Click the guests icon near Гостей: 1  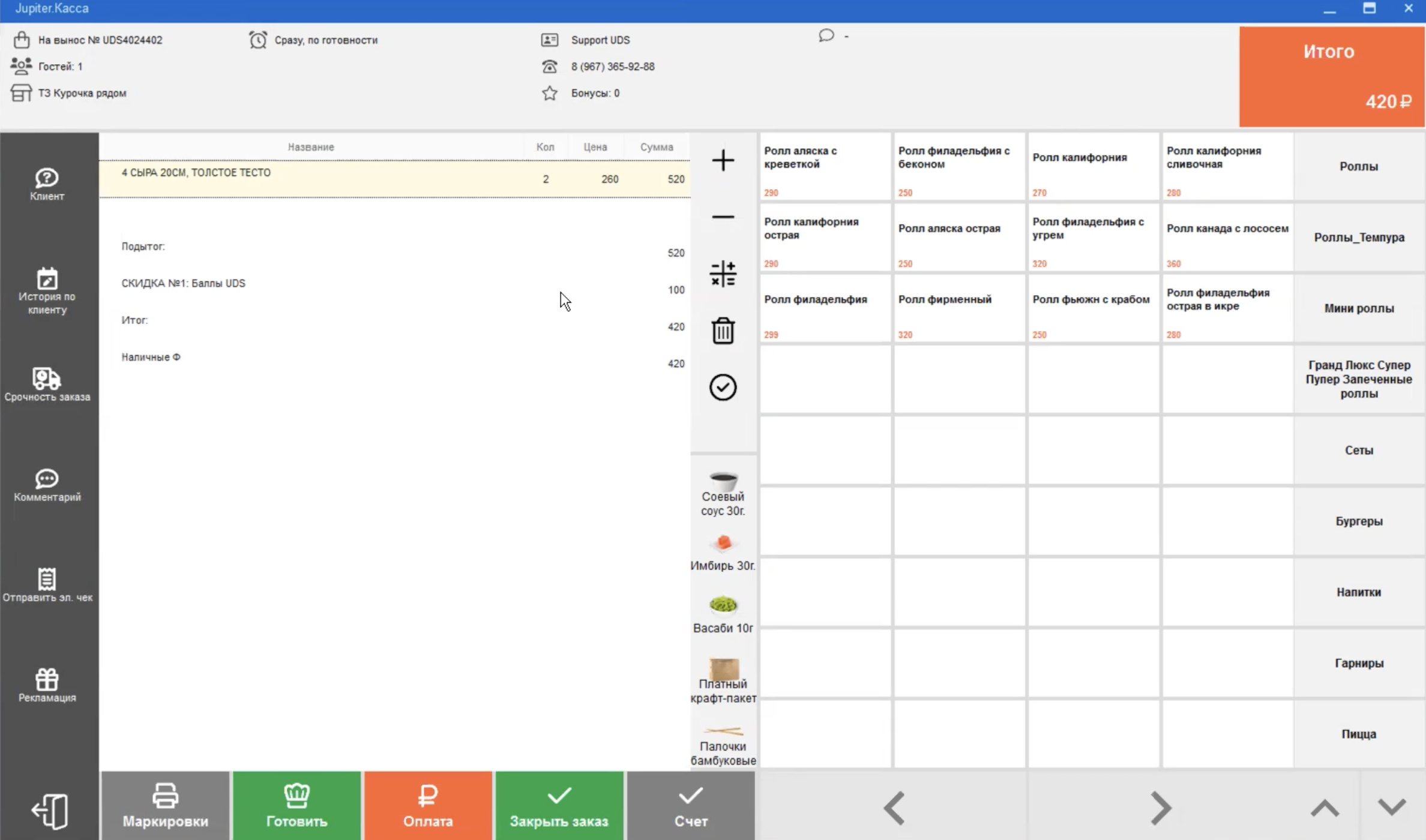pos(21,66)
